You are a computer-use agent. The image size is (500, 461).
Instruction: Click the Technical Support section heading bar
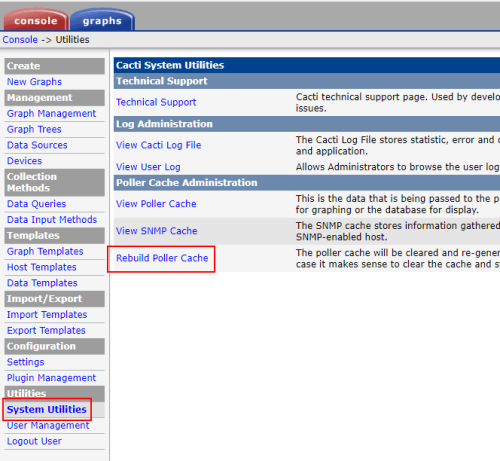click(307, 81)
